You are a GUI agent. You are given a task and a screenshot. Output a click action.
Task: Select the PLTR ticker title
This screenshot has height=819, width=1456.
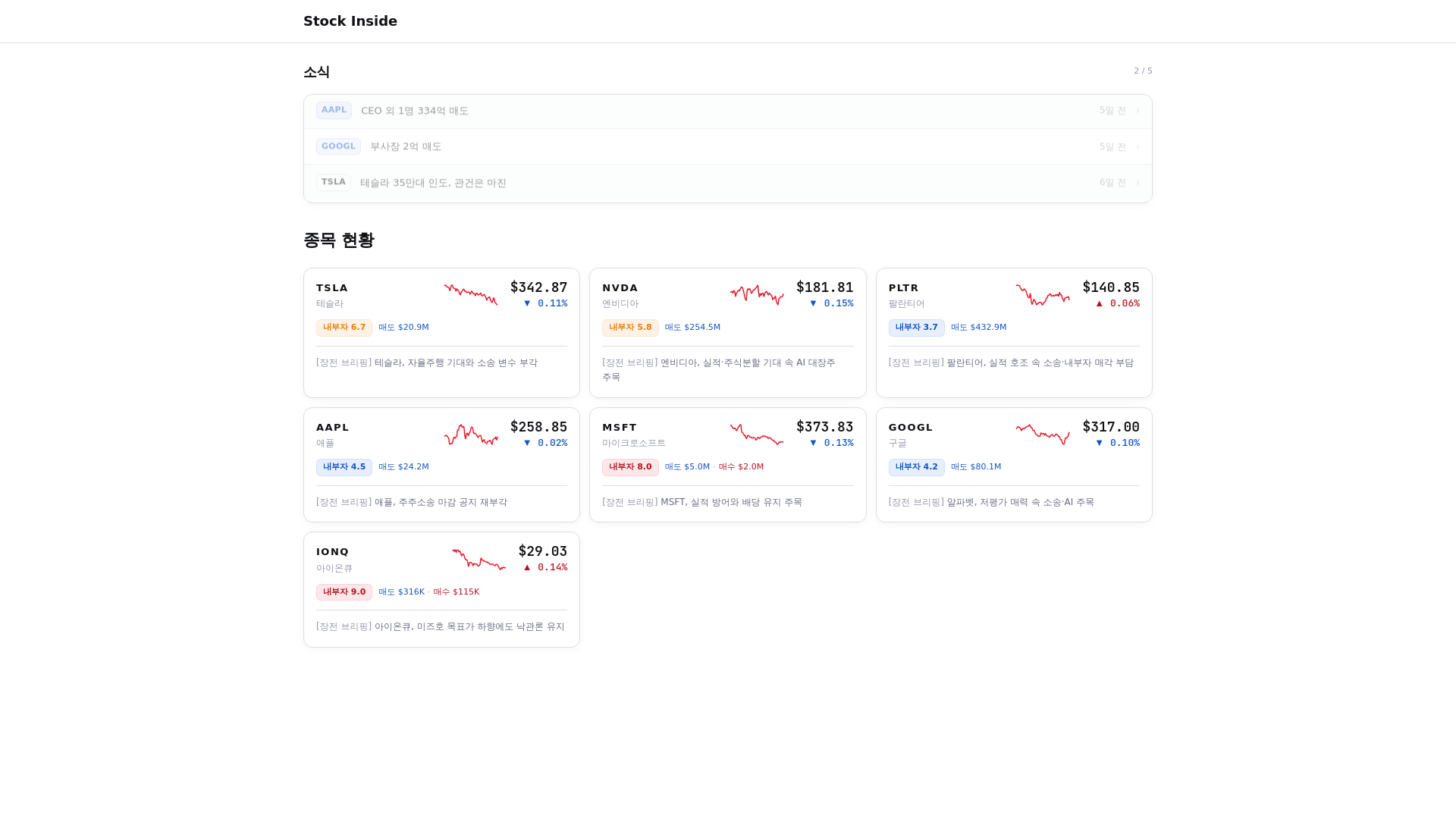point(904,288)
